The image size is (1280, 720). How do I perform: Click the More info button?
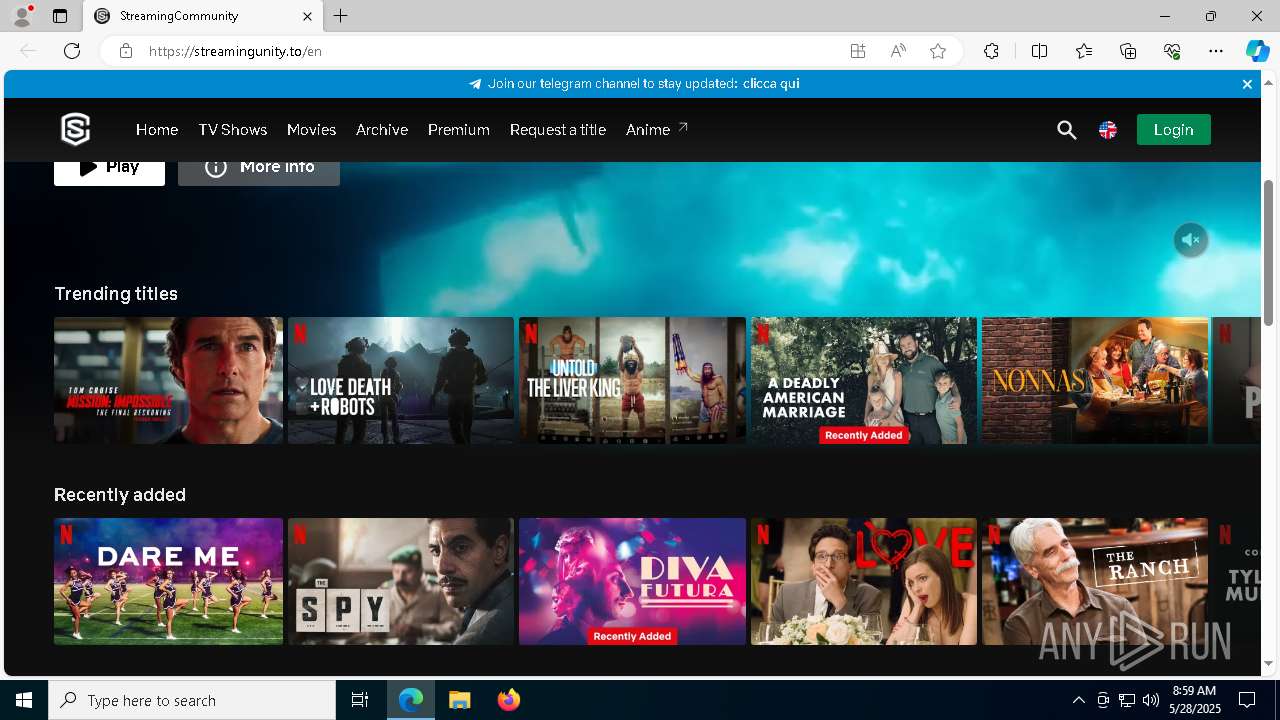point(259,172)
